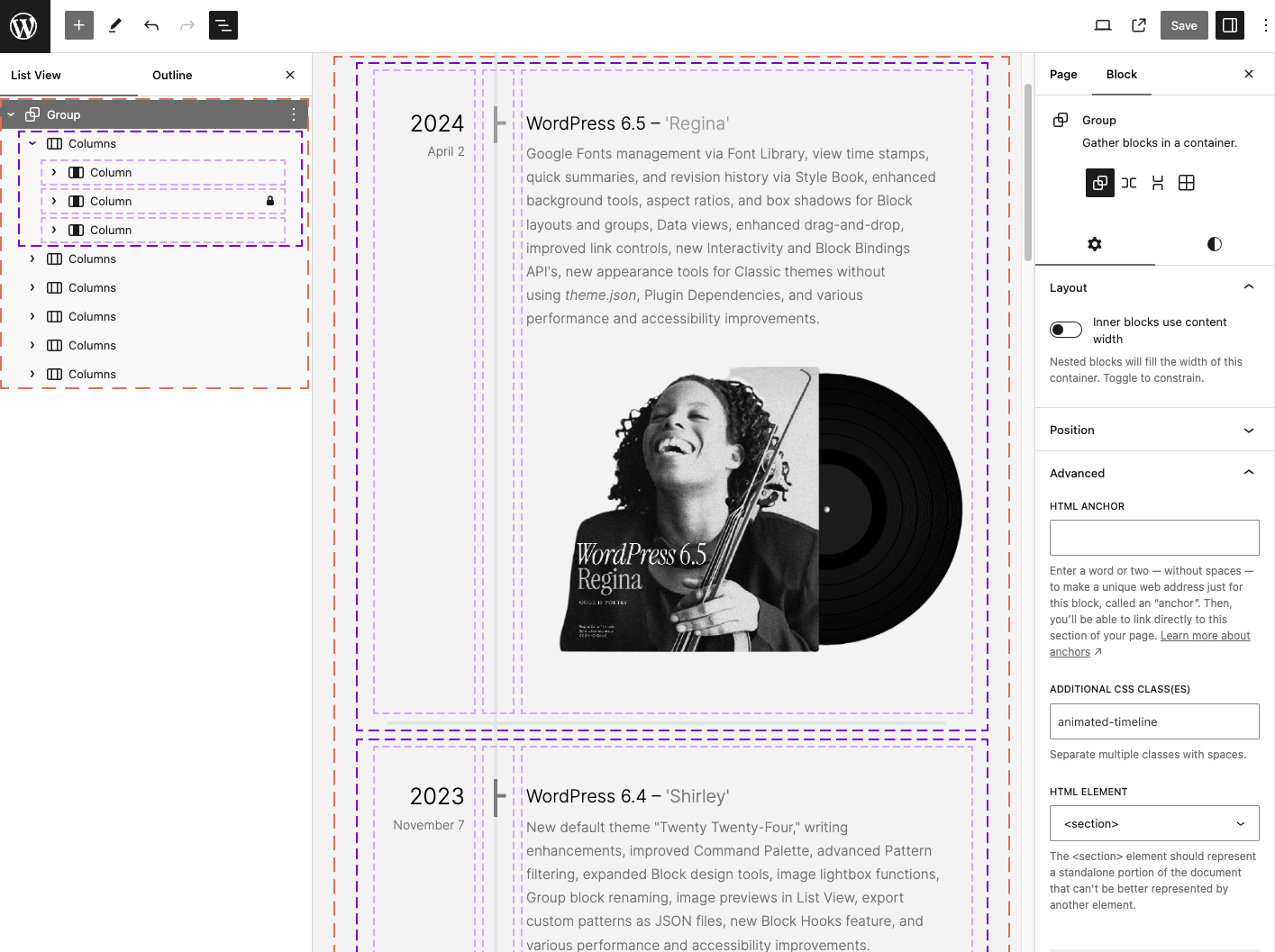The width and height of the screenshot is (1275, 952).
Task: Collapse the first Columns item
Action: 32,143
